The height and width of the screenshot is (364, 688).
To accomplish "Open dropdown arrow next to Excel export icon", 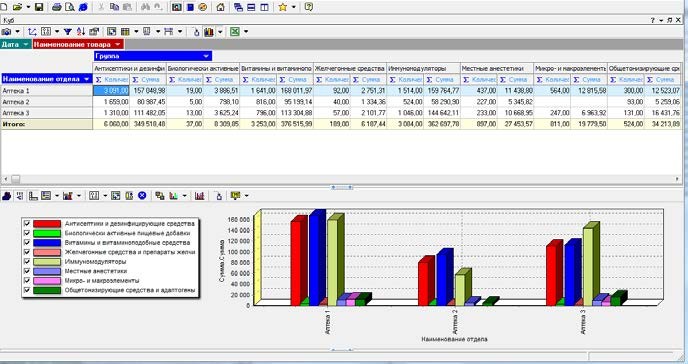I will point(246,32).
